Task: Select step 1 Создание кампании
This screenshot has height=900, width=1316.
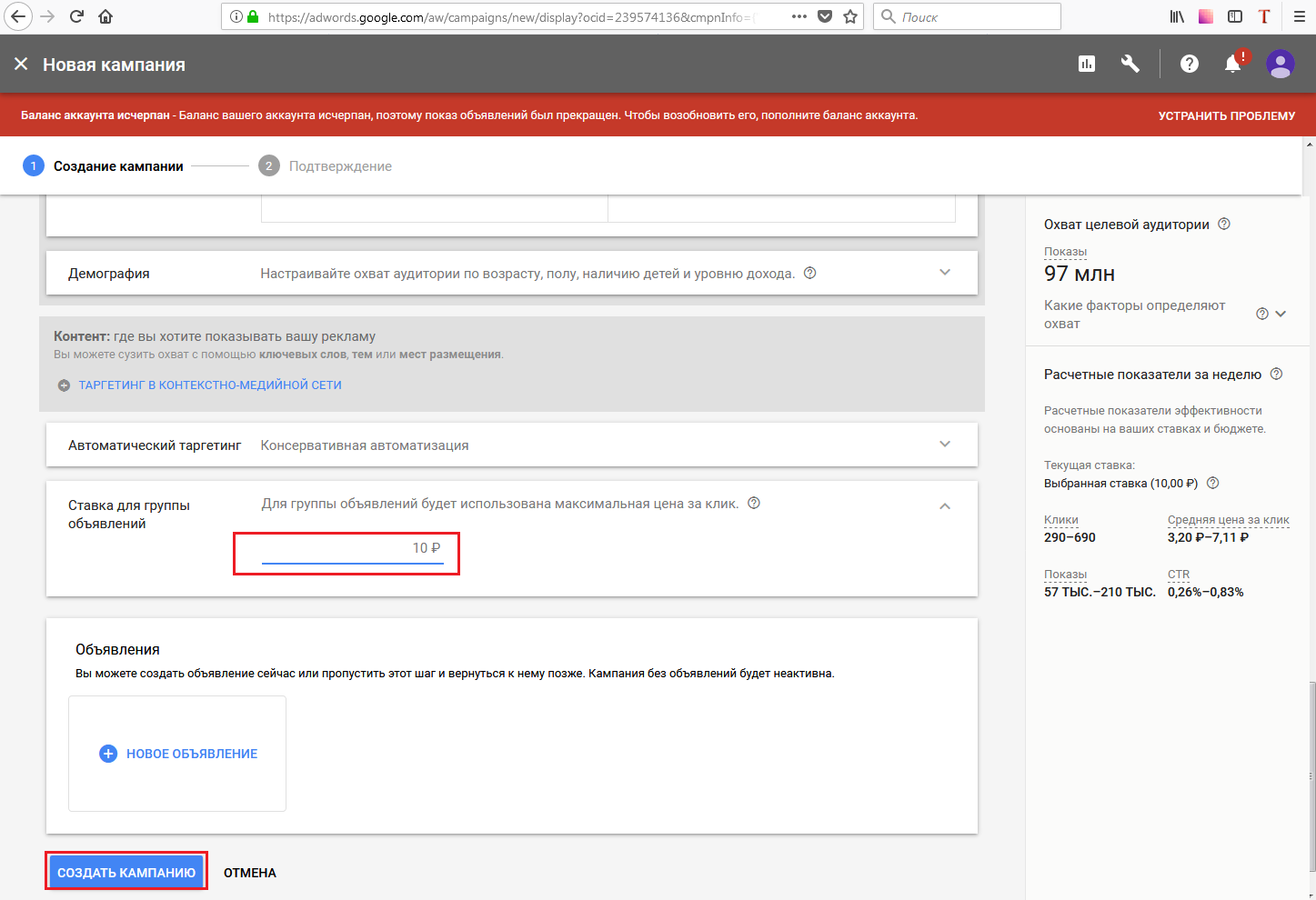Action: [103, 165]
